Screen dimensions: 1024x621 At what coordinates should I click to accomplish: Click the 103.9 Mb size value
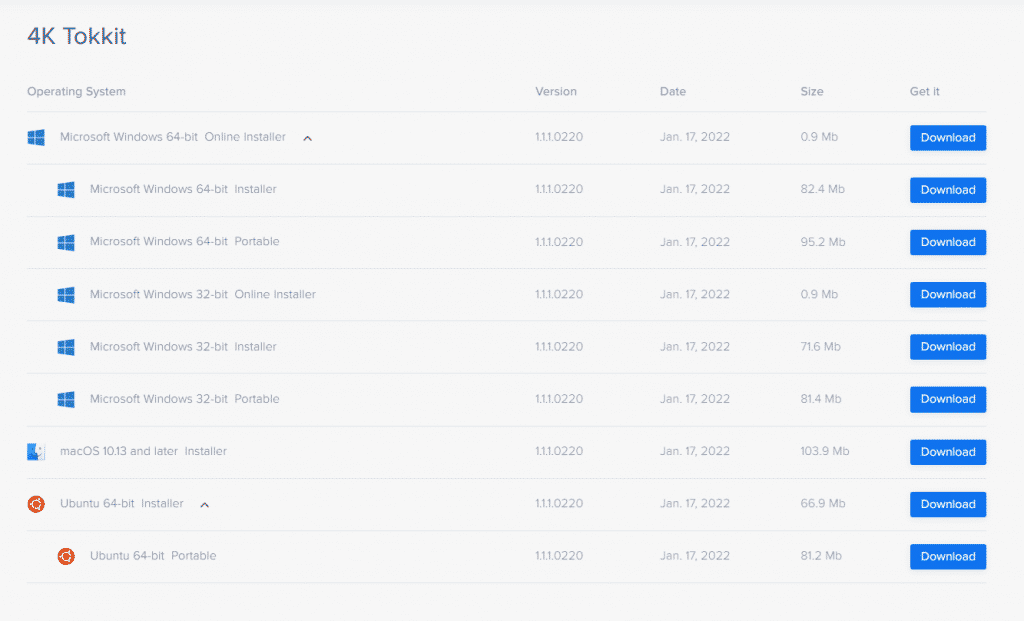tap(825, 451)
